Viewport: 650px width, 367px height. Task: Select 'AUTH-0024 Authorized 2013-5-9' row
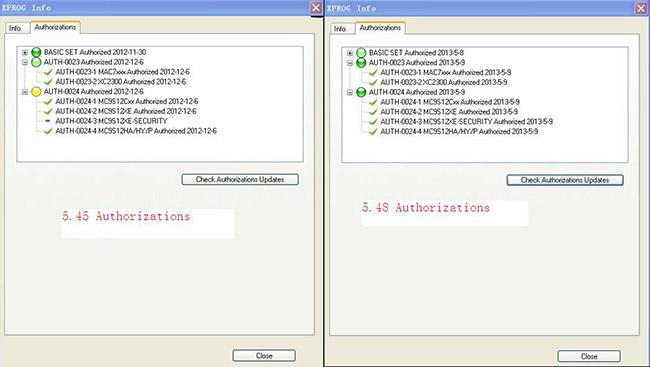pyautogui.click(x=417, y=92)
